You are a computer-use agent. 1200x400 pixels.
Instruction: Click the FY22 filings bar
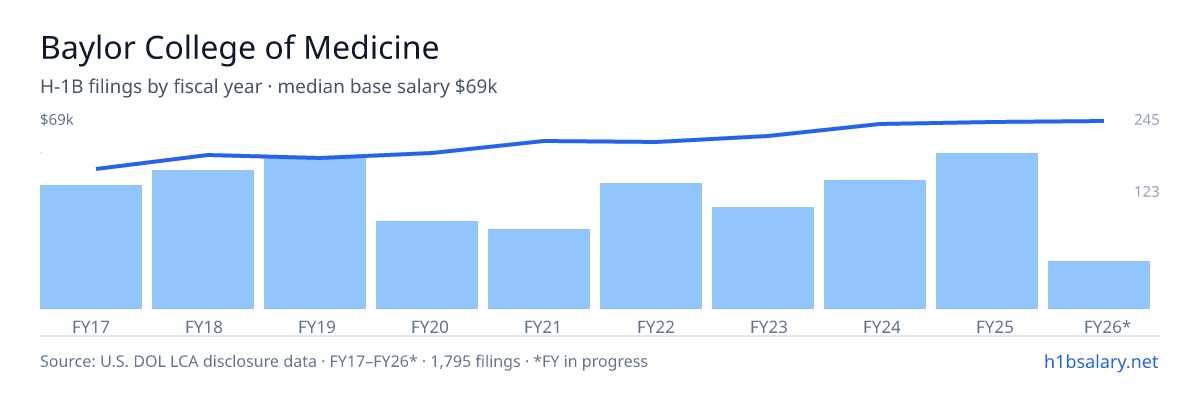(651, 246)
